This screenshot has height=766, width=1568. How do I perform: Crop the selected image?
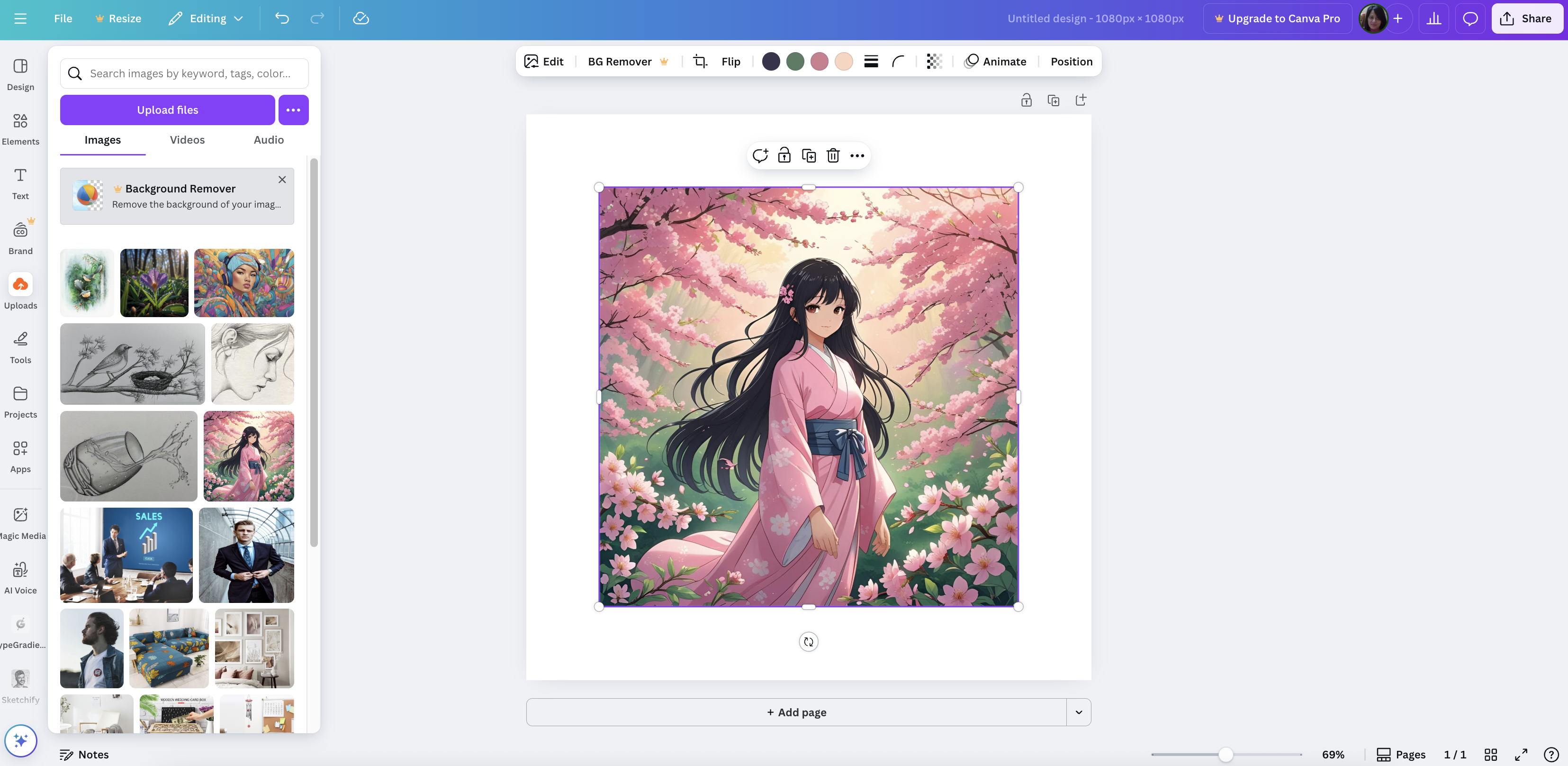(x=700, y=61)
